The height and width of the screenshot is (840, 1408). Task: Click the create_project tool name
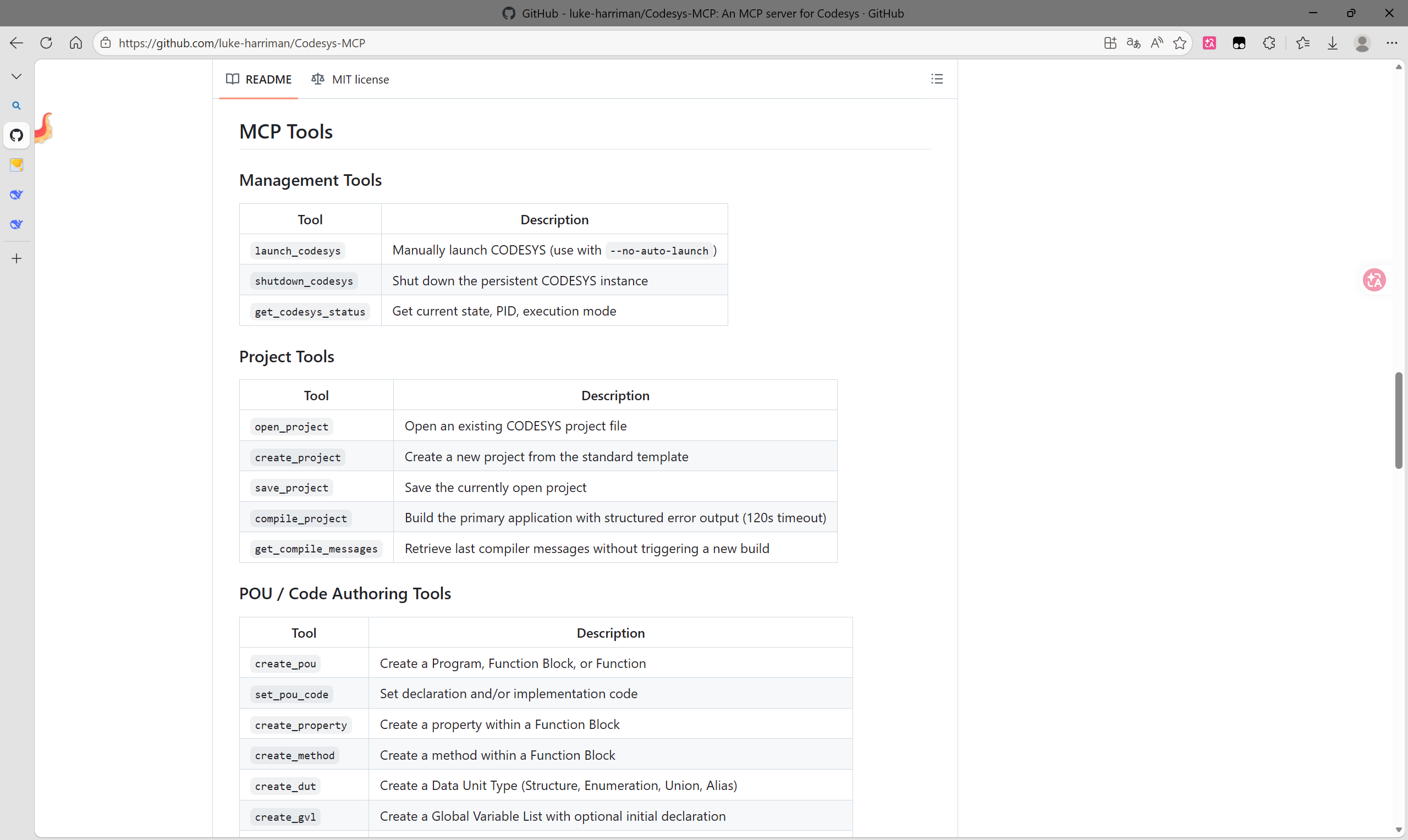tap(298, 457)
